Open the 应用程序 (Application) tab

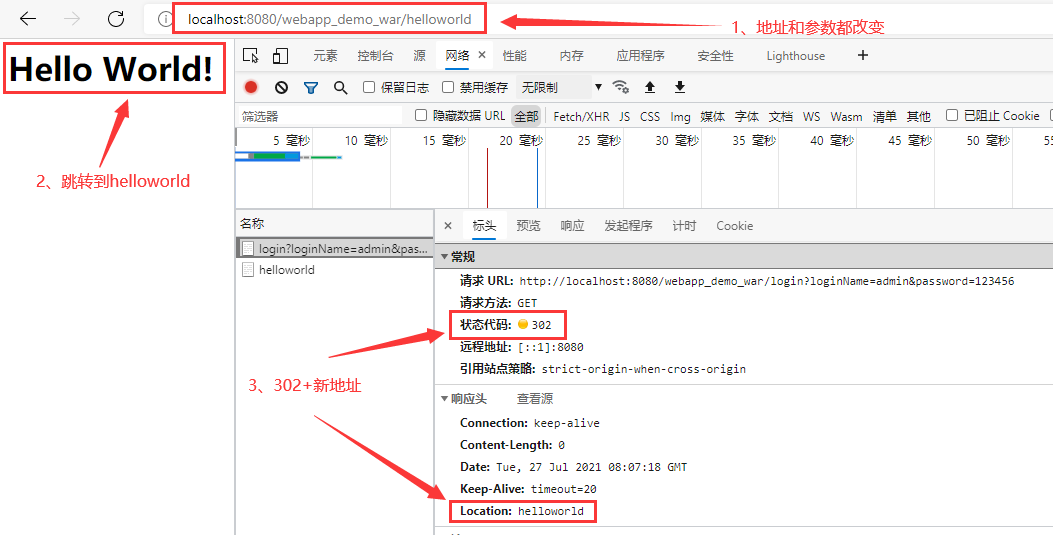(641, 56)
